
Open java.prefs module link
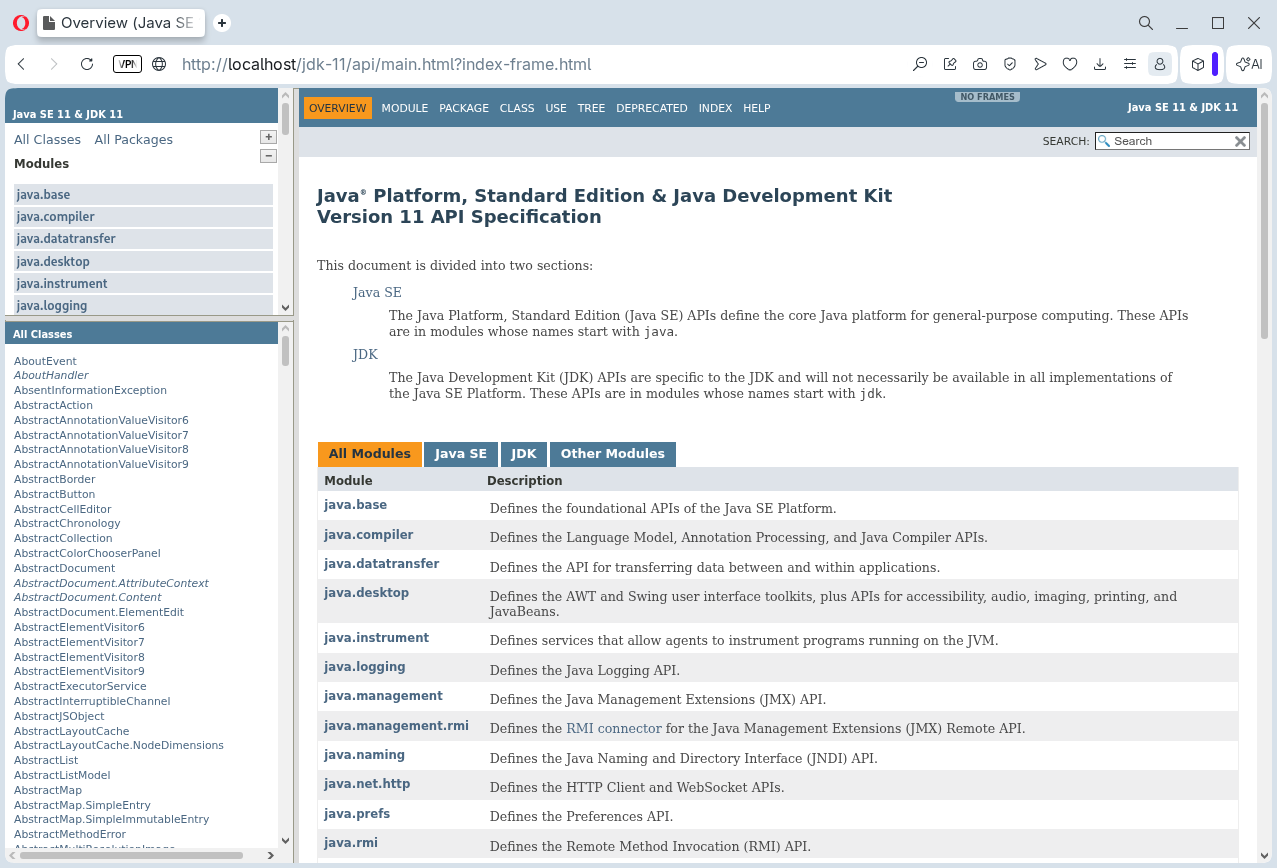(x=357, y=814)
